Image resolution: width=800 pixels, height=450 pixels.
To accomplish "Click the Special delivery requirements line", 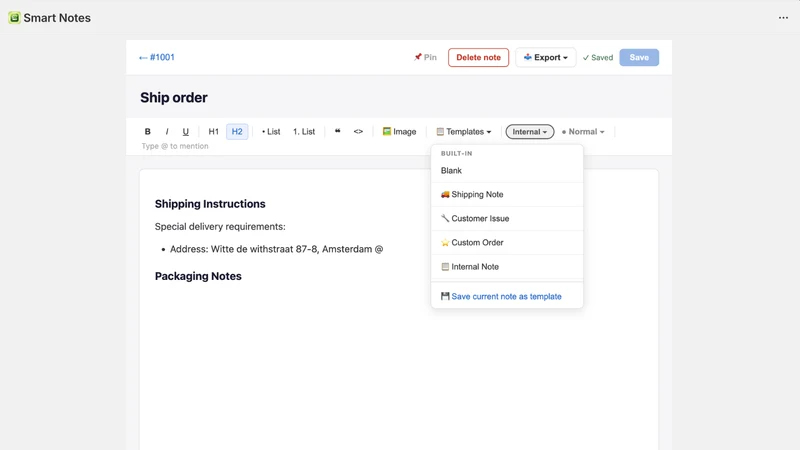I will pos(220,227).
